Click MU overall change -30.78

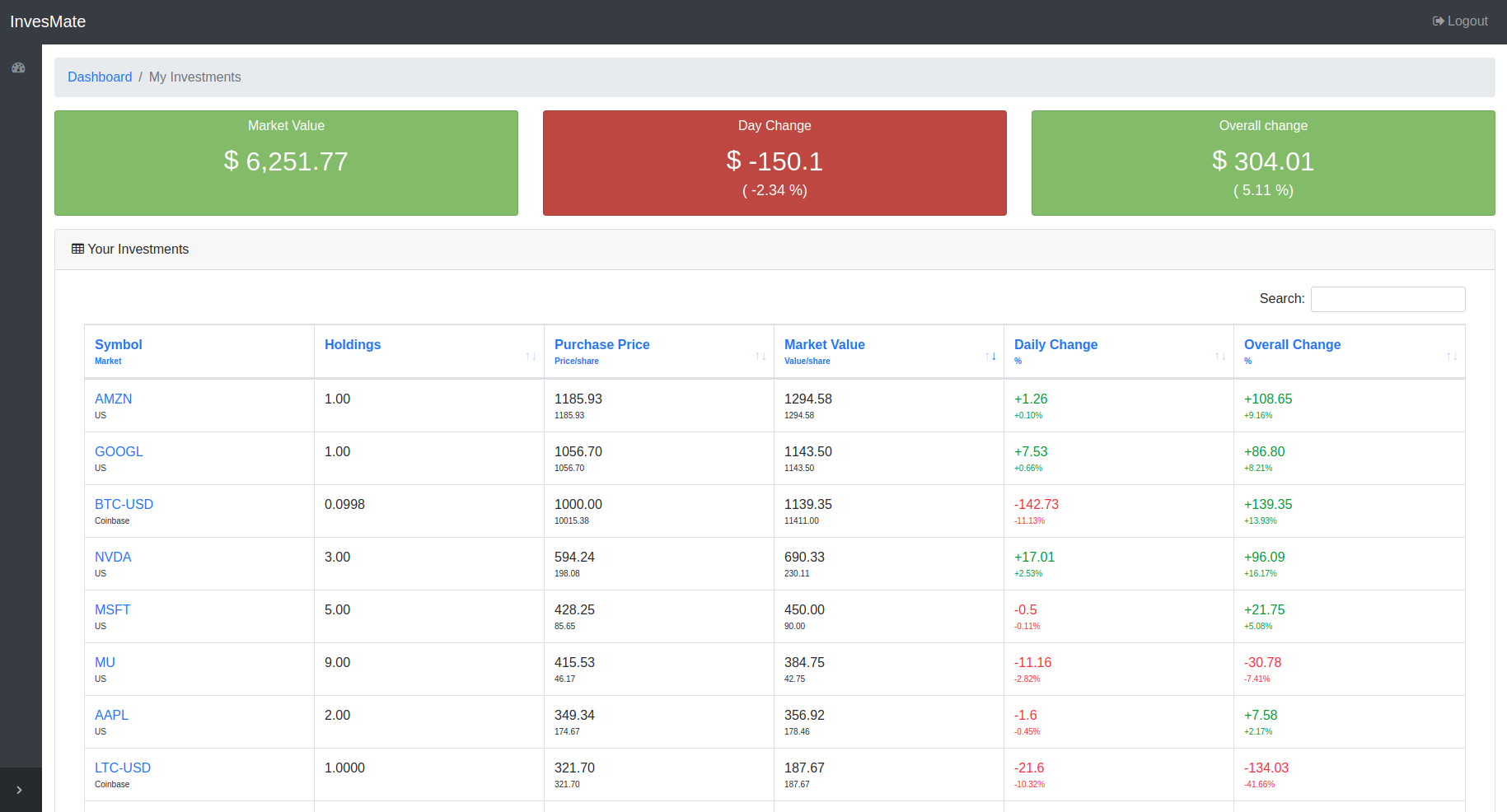[x=1262, y=662]
